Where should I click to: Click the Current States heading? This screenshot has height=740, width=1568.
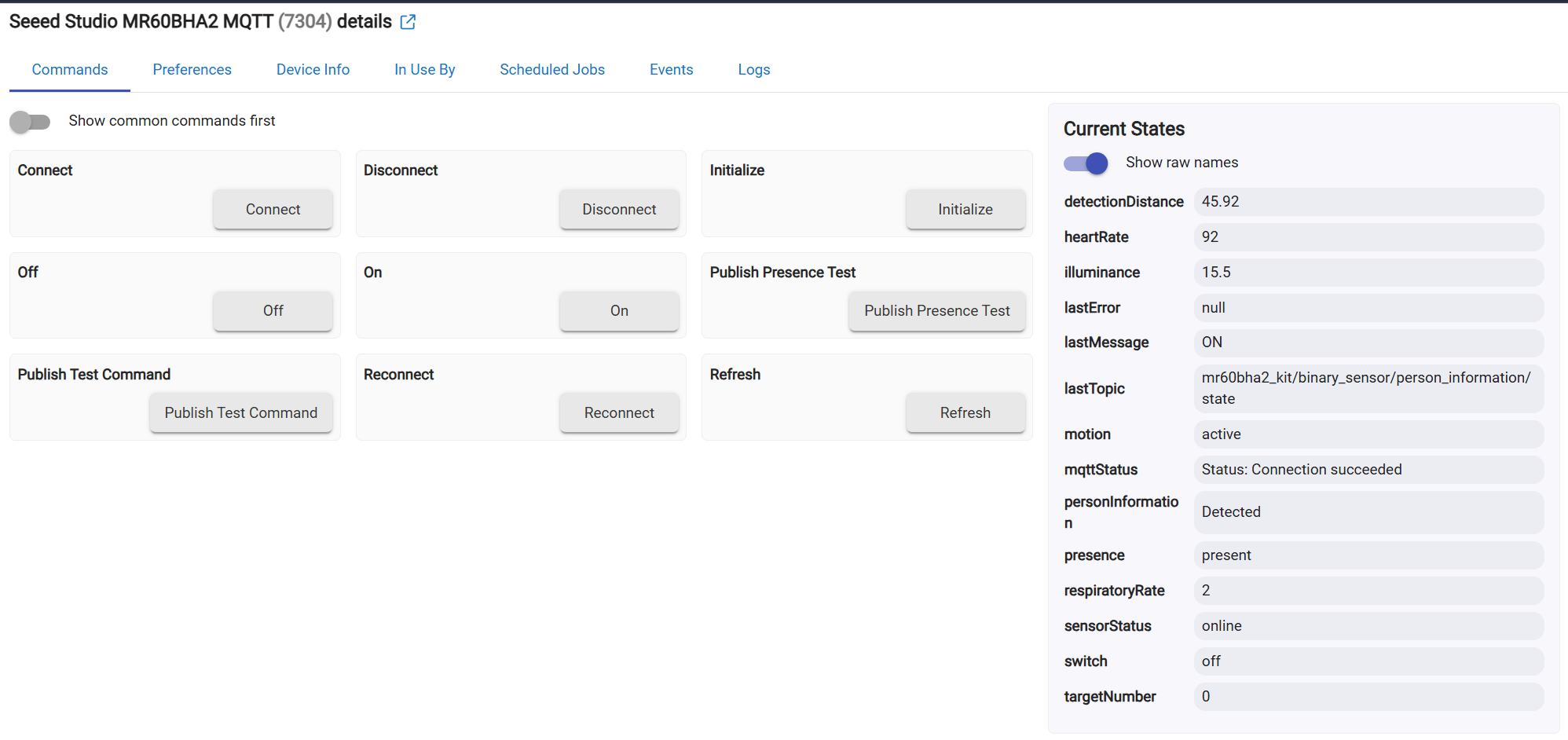click(1124, 129)
